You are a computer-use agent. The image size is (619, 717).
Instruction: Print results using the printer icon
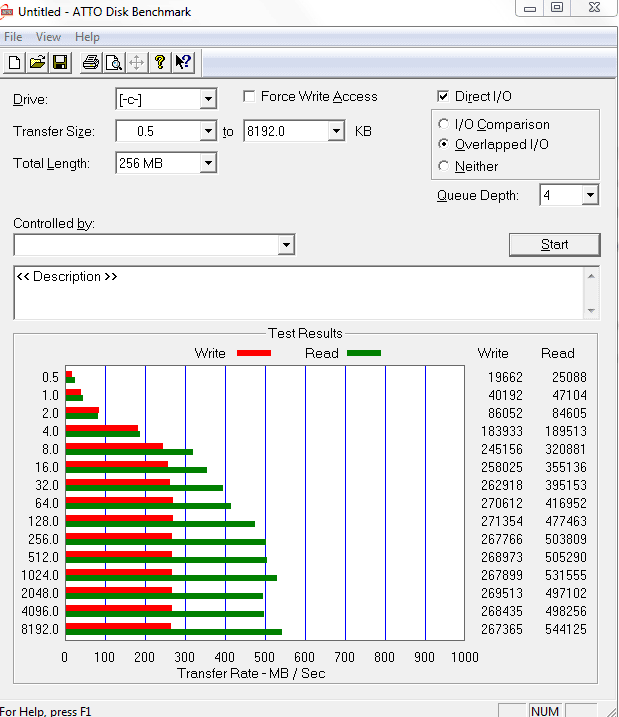point(91,62)
